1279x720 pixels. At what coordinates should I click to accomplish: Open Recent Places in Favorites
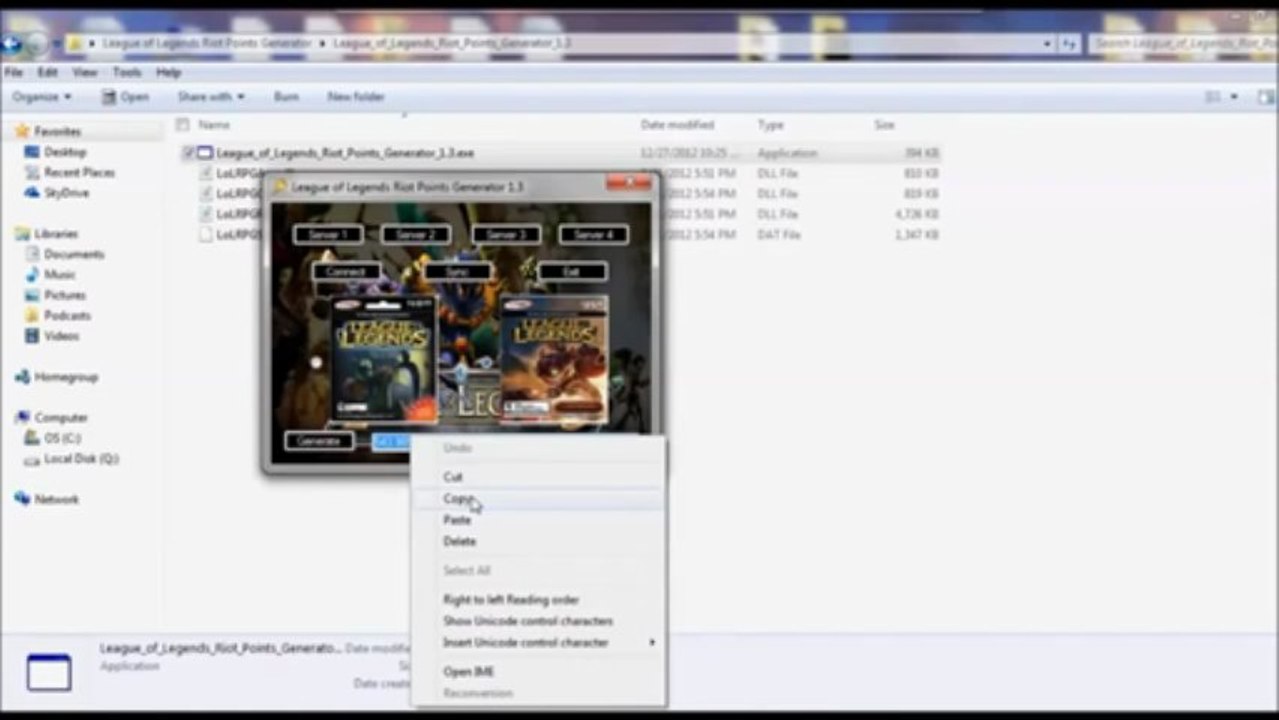pos(79,172)
